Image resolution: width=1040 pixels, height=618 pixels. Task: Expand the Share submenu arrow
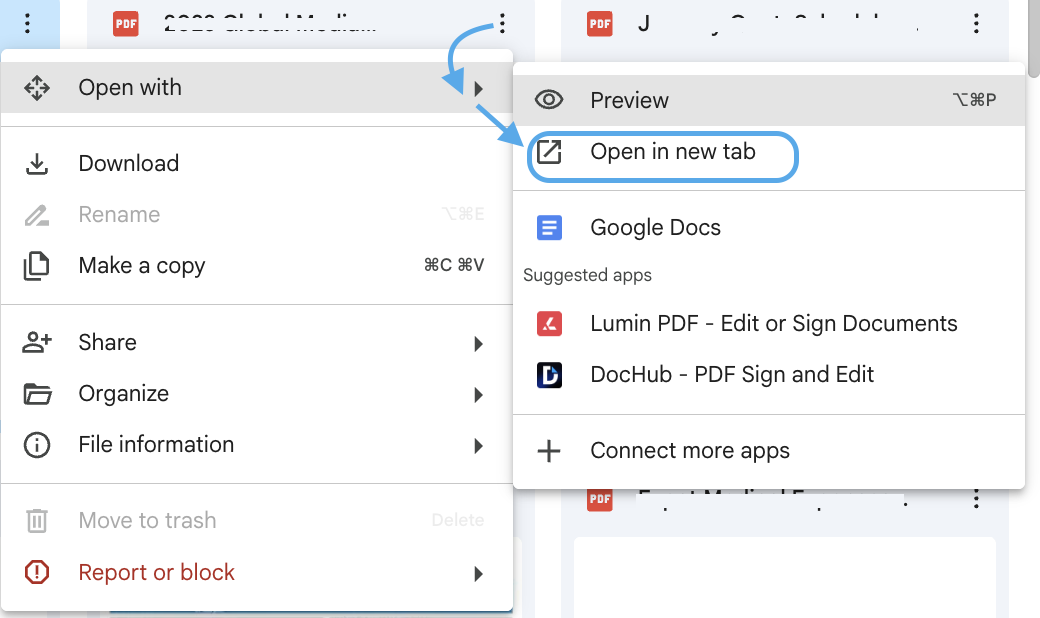click(478, 343)
